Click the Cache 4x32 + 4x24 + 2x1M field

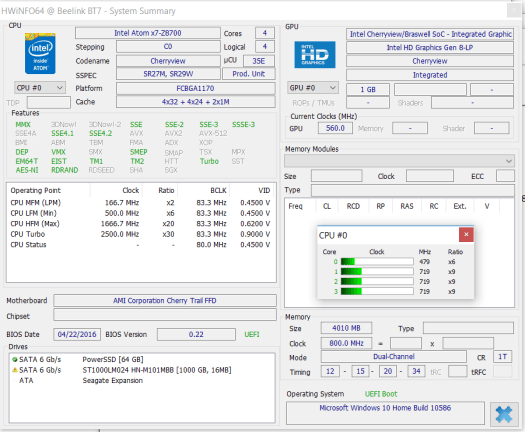click(196, 102)
